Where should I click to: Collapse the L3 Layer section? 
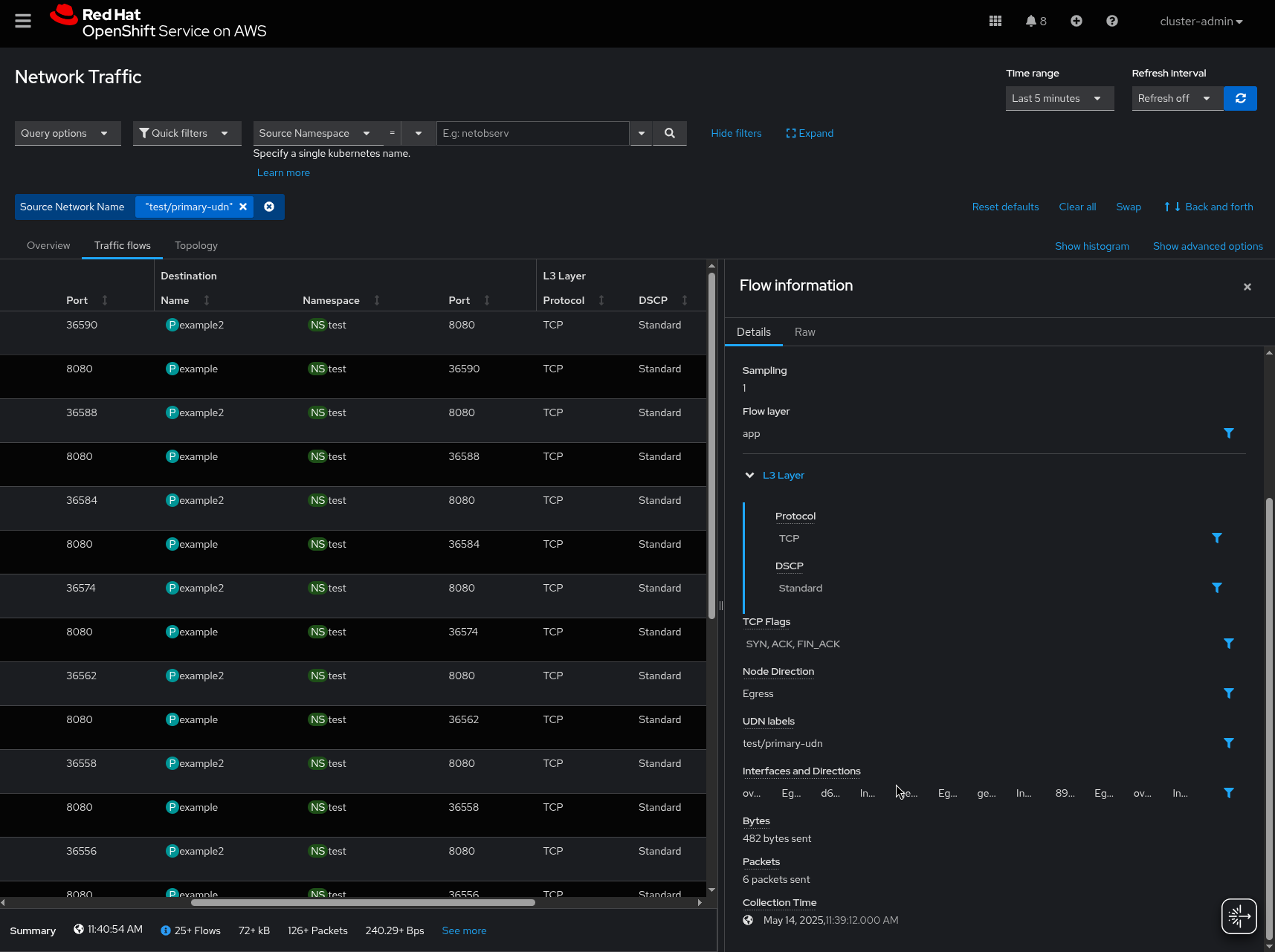click(x=750, y=475)
